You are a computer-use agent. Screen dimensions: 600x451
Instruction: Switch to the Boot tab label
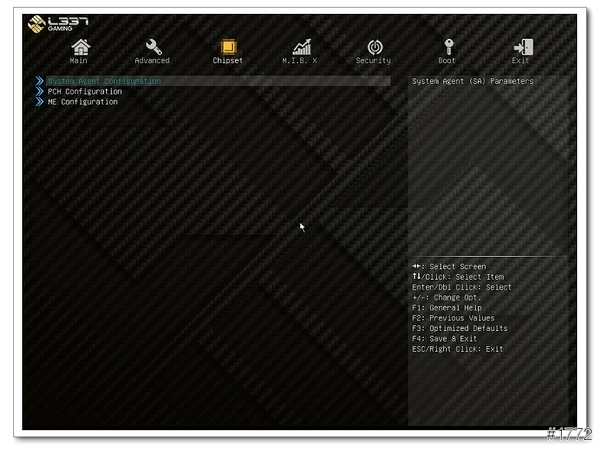[447, 60]
